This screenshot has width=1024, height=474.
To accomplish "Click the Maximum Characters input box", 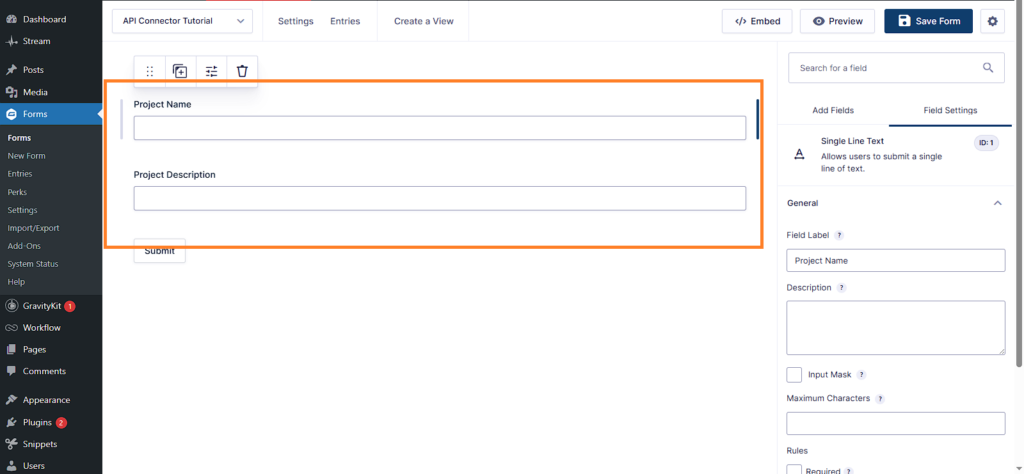I will (x=895, y=423).
